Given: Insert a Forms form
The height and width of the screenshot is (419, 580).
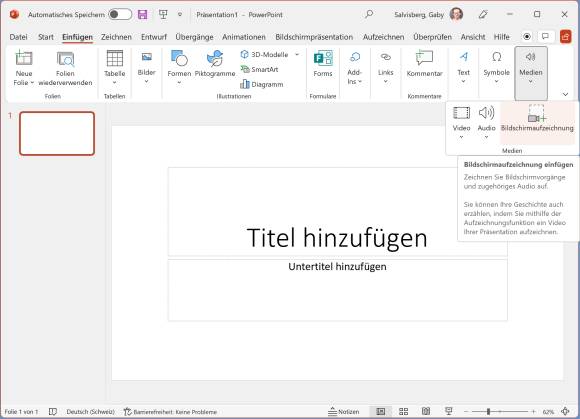Looking at the screenshot, I should click(323, 64).
